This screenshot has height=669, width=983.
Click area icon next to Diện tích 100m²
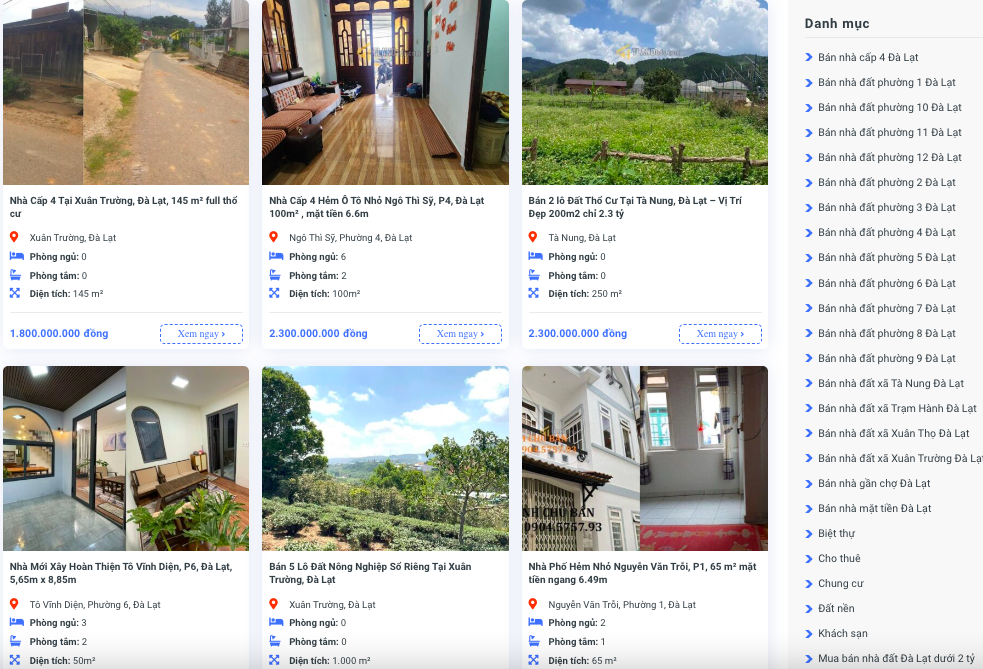pos(274,293)
